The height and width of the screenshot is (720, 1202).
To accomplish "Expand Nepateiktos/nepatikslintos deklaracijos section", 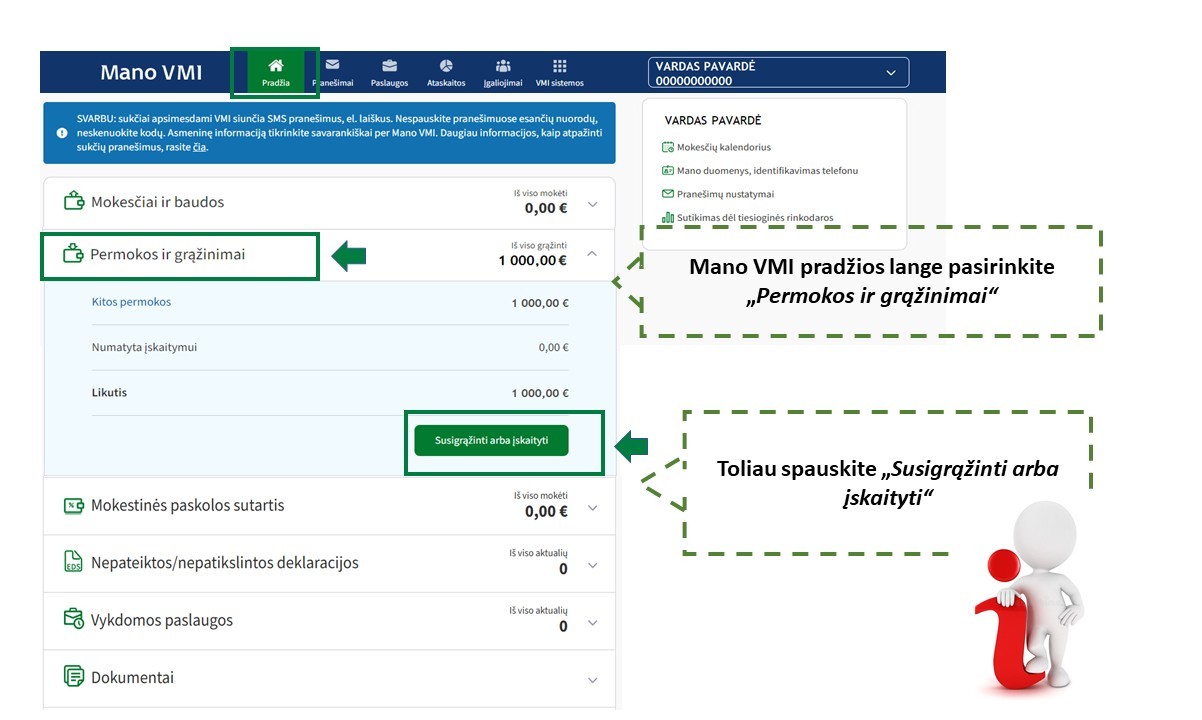I will click(x=592, y=565).
